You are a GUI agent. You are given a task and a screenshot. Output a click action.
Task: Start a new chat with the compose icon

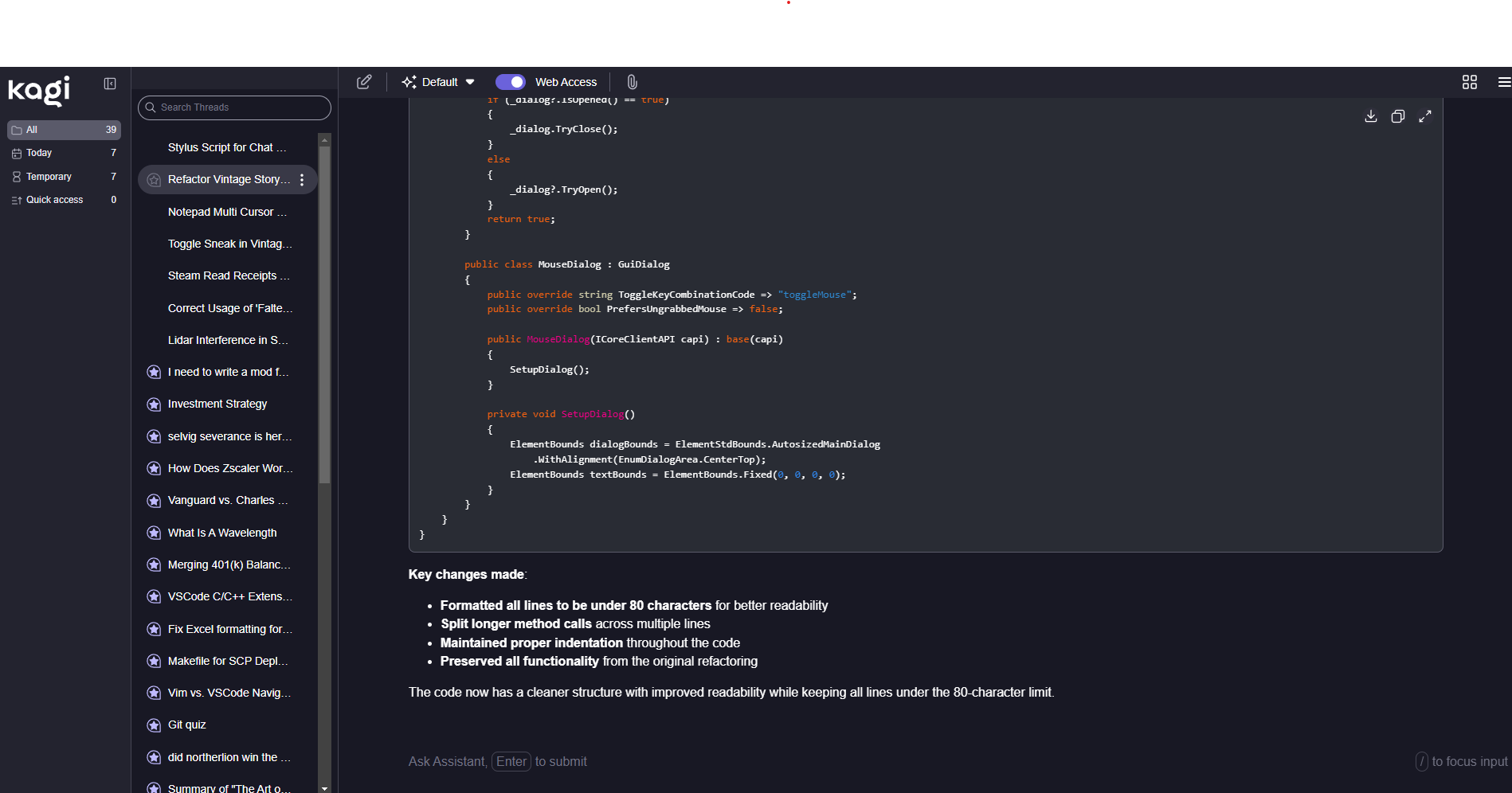364,82
